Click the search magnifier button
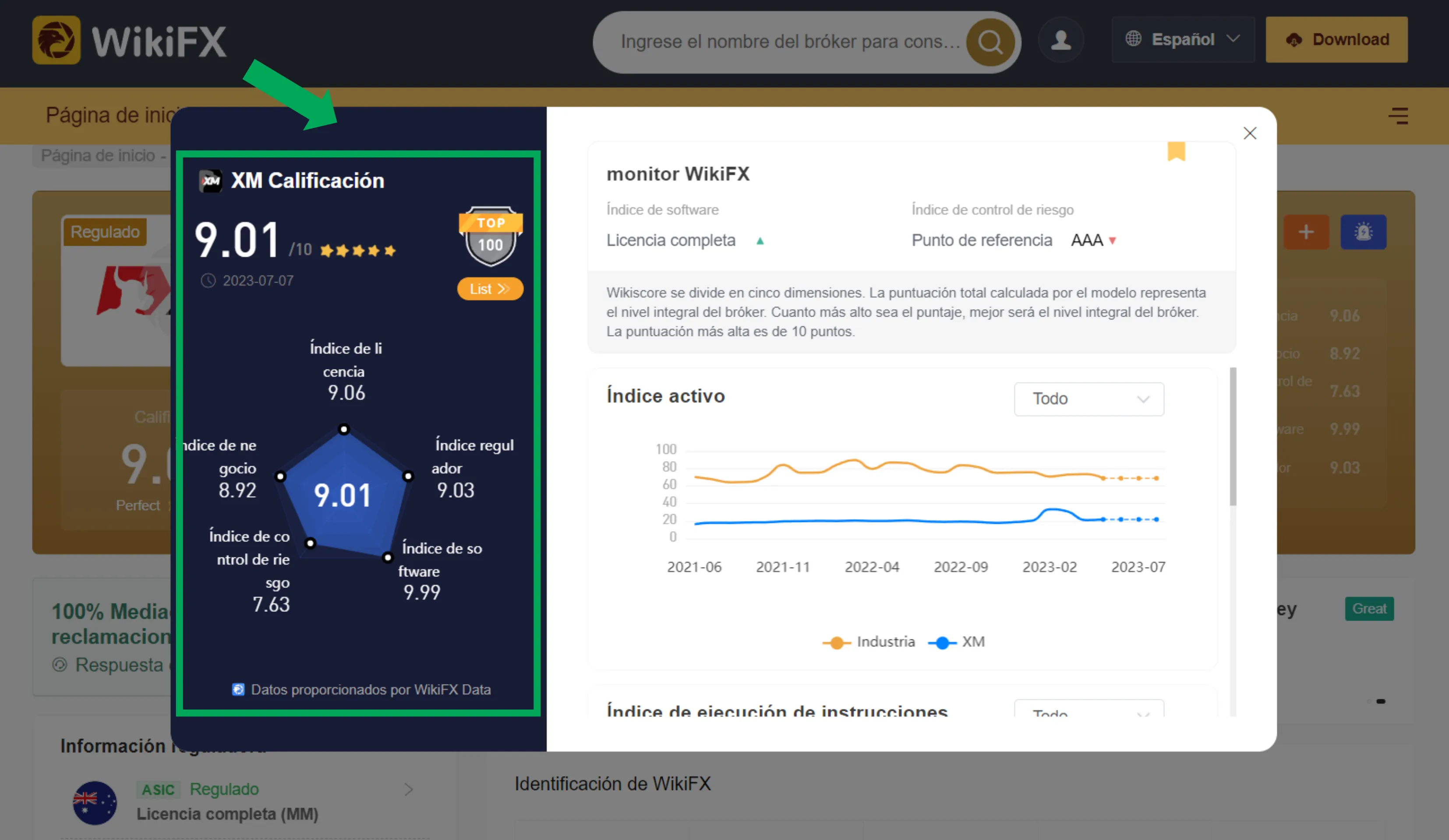This screenshot has height=840, width=1449. pos(990,42)
